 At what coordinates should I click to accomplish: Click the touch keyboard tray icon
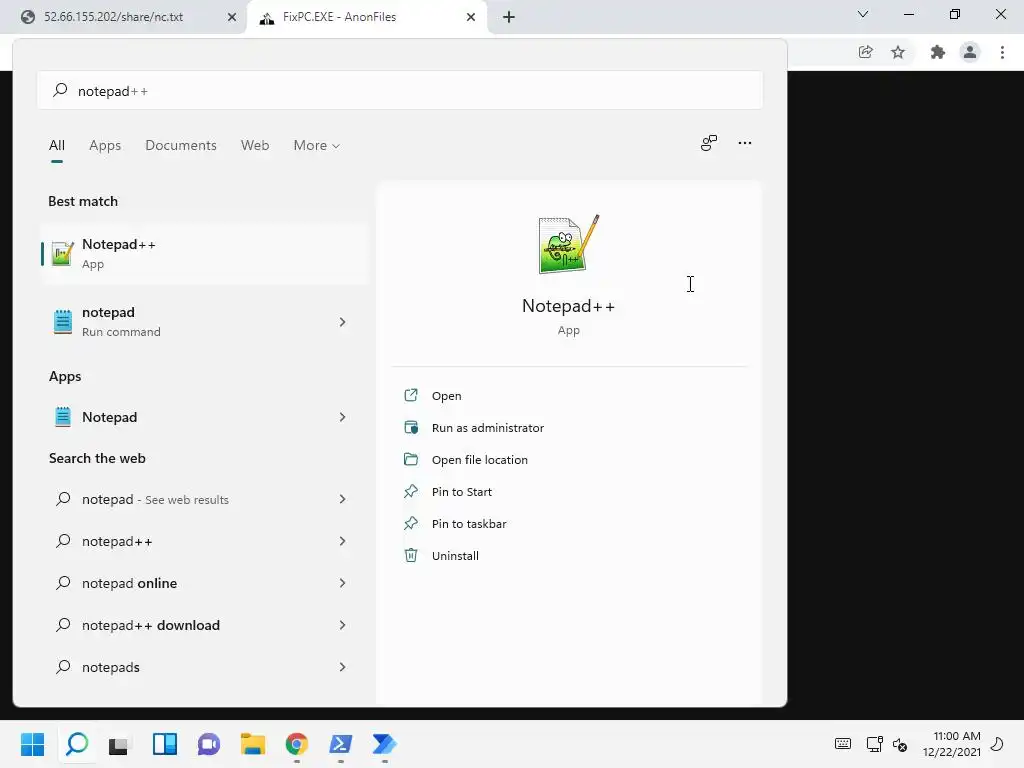point(842,744)
